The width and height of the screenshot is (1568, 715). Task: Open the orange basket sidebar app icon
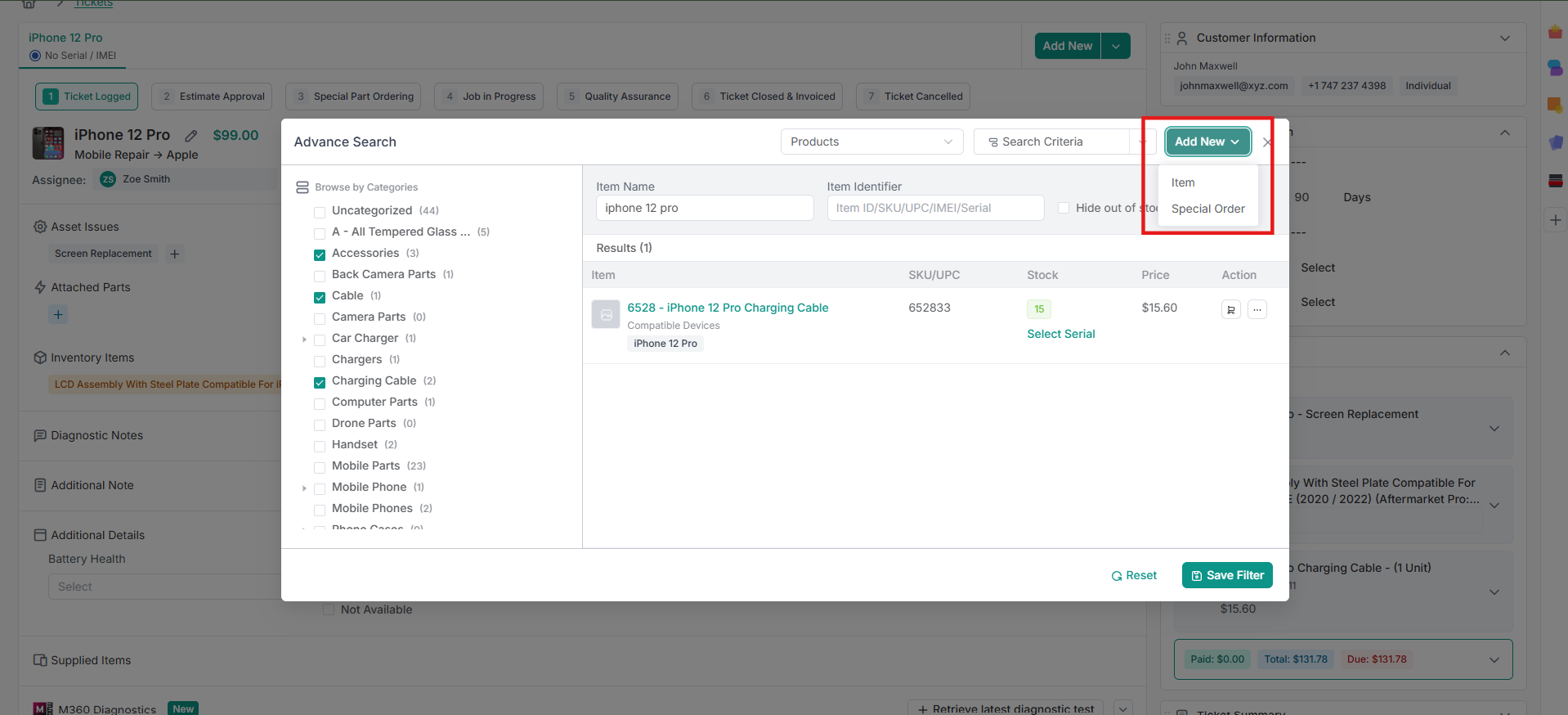(1555, 32)
